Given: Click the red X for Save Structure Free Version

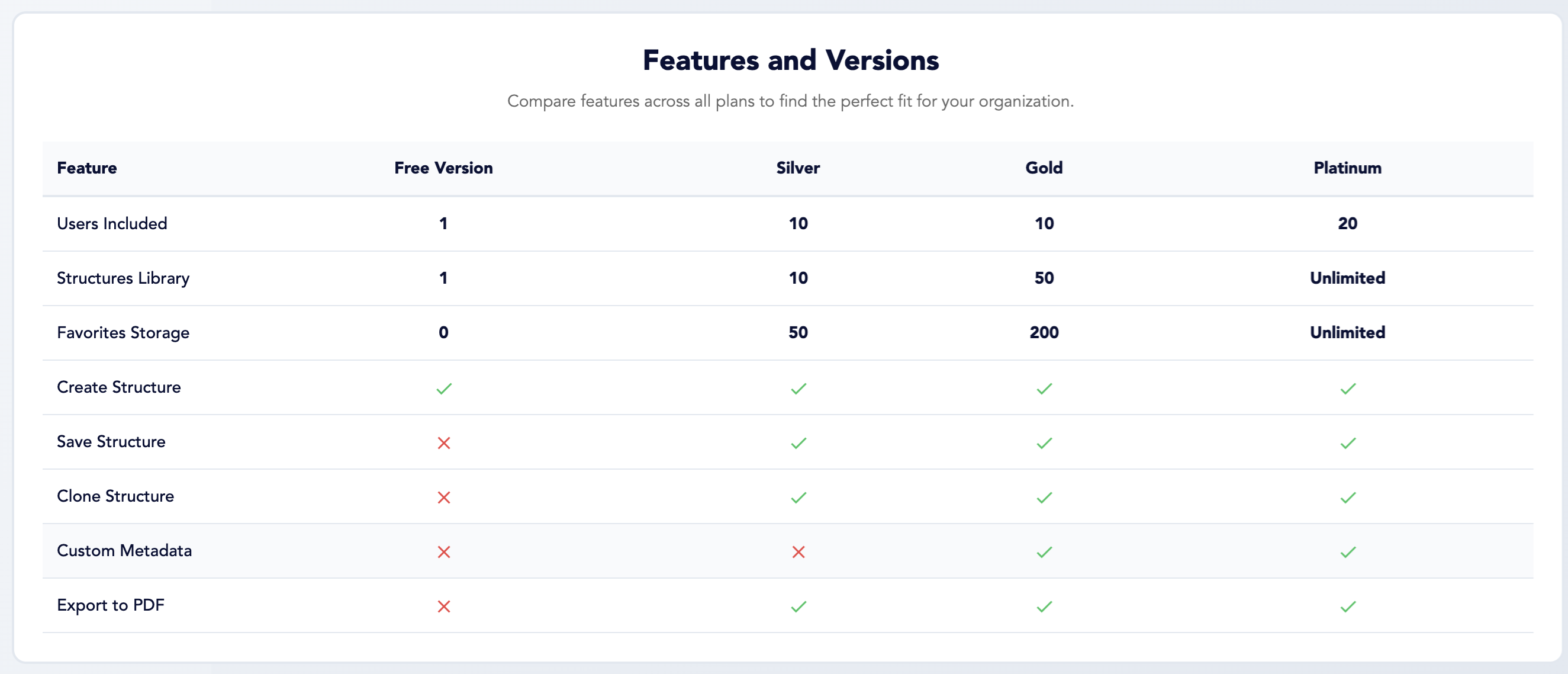Looking at the screenshot, I should coord(444,442).
